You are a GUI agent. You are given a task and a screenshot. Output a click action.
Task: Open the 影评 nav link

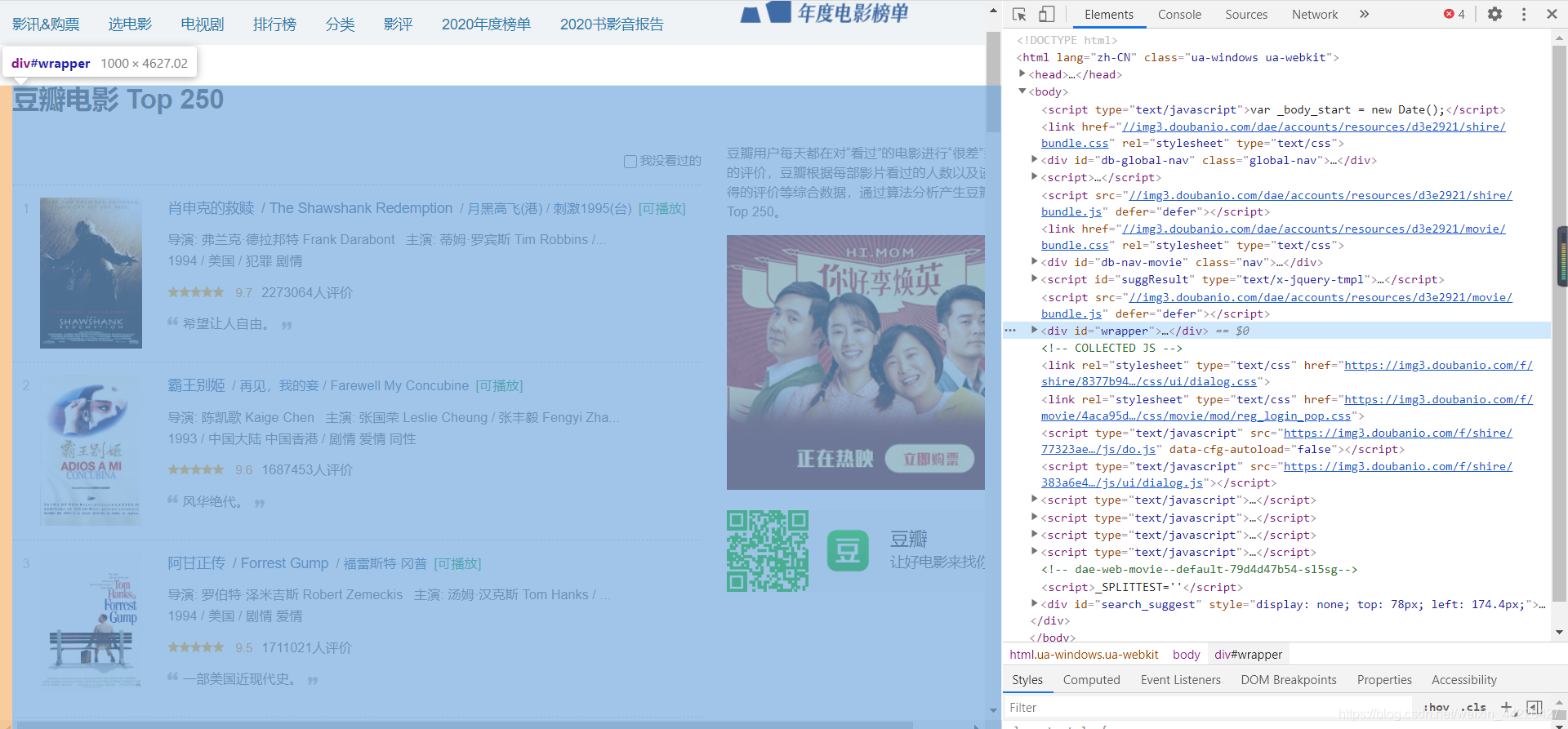398,24
